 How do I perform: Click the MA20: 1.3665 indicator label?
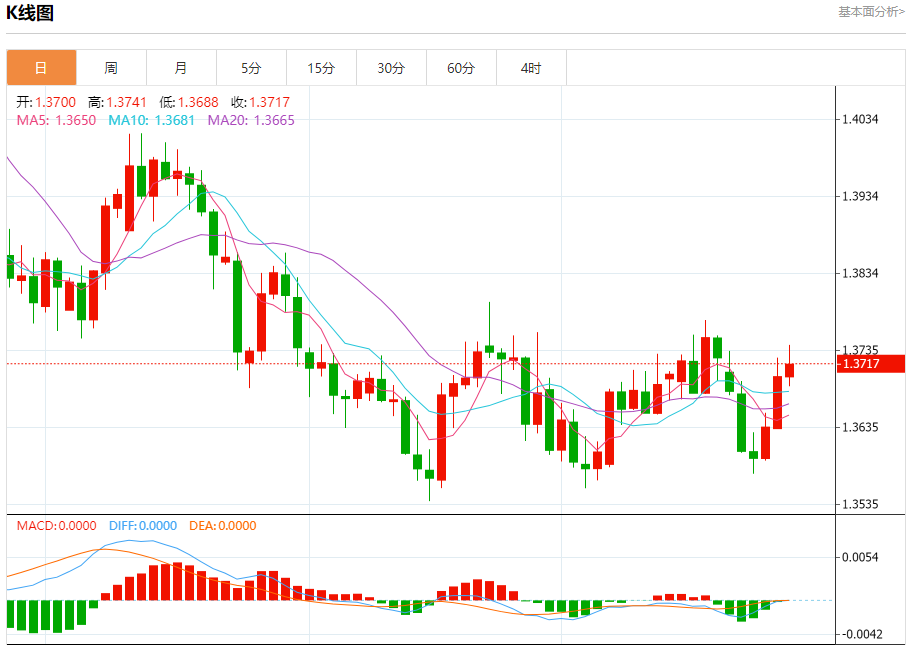pos(251,120)
